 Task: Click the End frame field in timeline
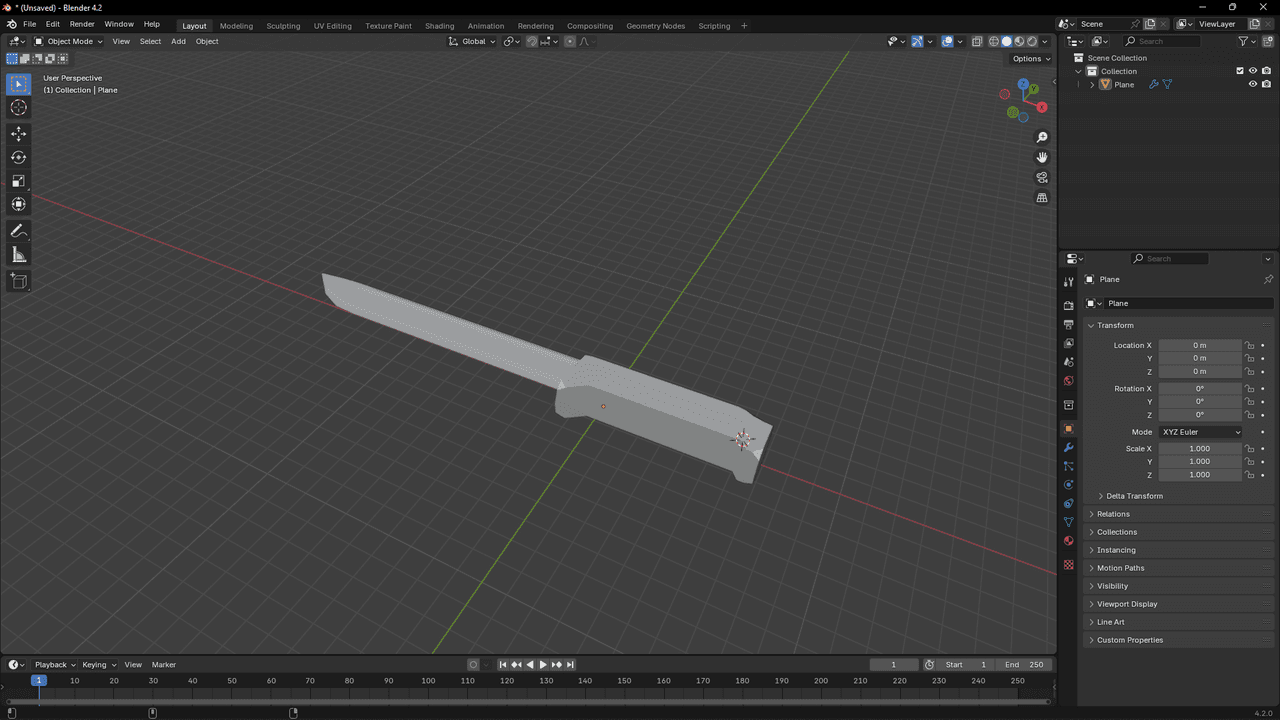click(1025, 665)
